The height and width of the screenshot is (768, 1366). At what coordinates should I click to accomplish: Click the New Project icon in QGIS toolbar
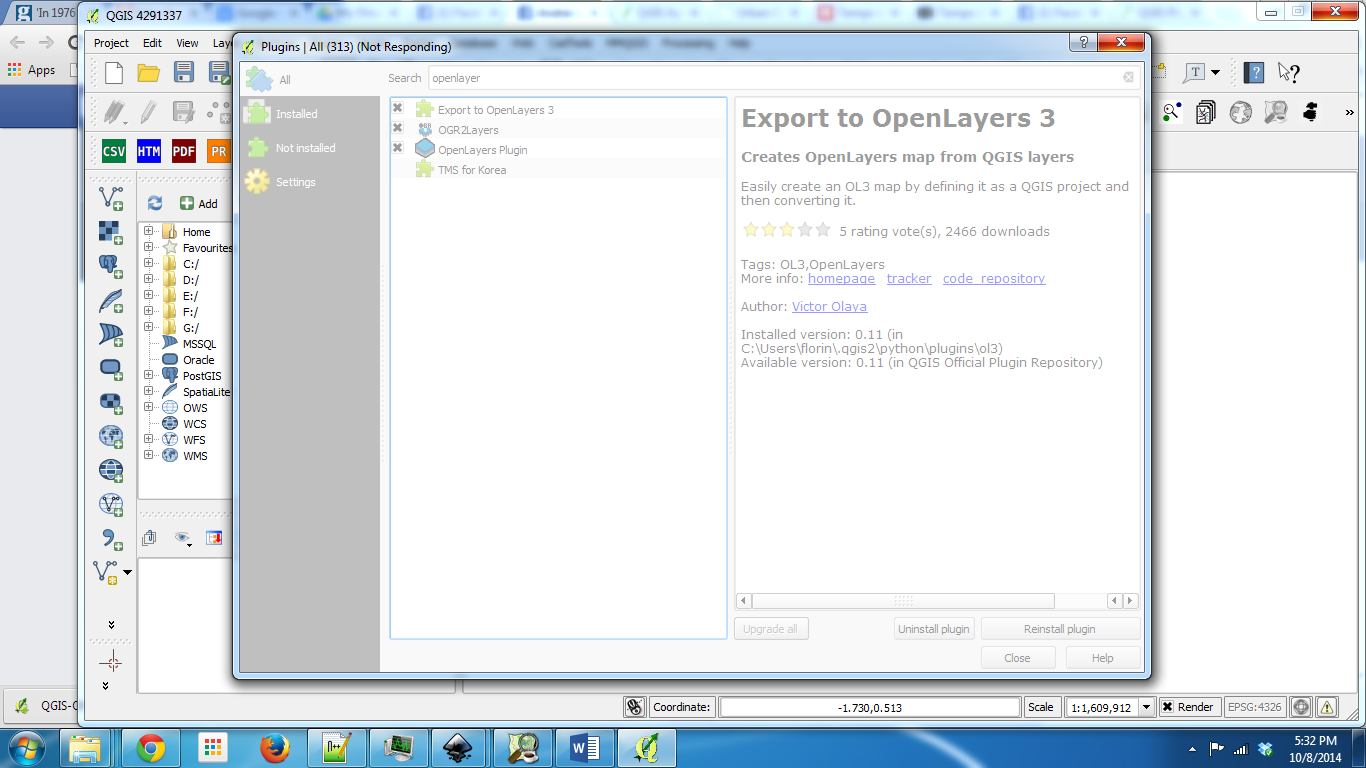pos(114,72)
